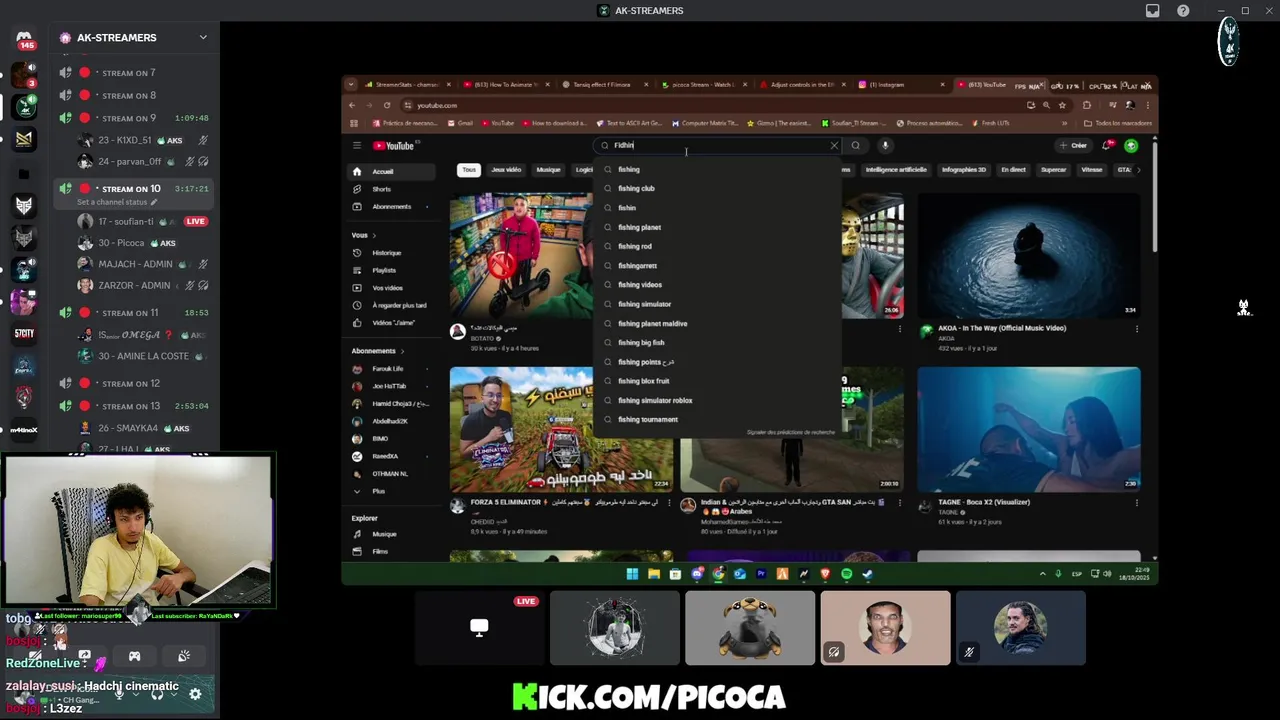
Task: Open the Discord inbox icon in title bar
Action: (1153, 11)
